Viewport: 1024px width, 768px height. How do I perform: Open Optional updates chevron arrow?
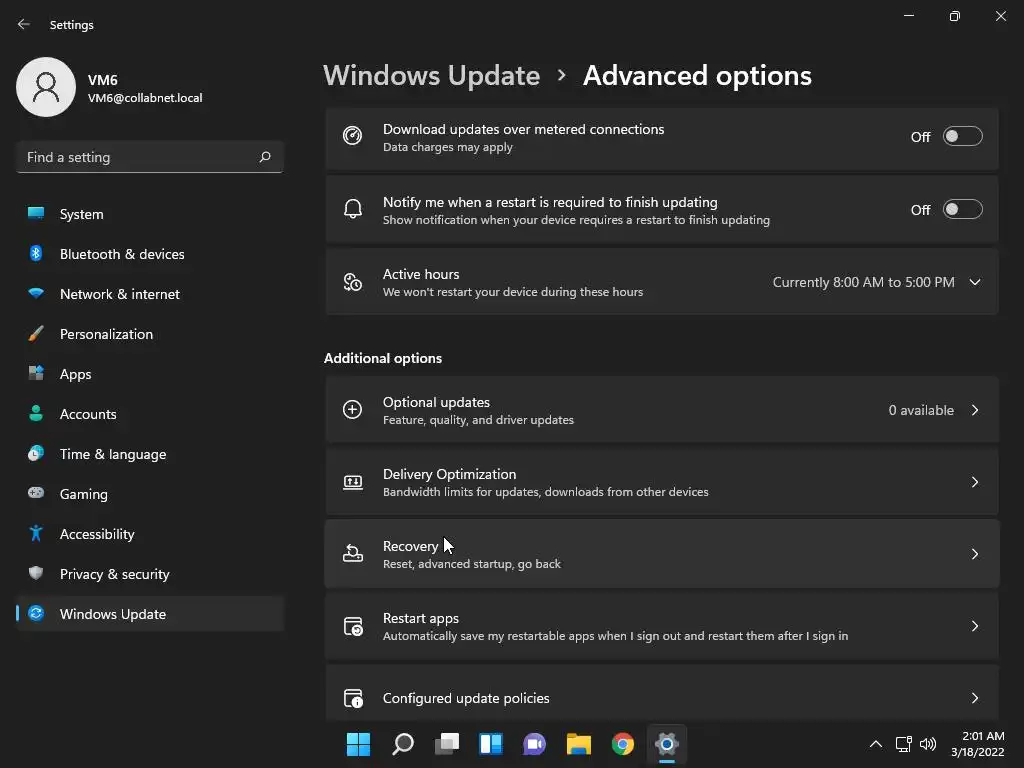(x=975, y=410)
